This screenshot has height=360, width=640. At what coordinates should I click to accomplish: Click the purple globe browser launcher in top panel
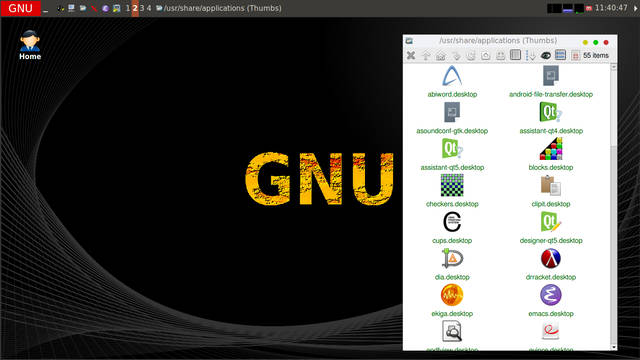(x=105, y=8)
